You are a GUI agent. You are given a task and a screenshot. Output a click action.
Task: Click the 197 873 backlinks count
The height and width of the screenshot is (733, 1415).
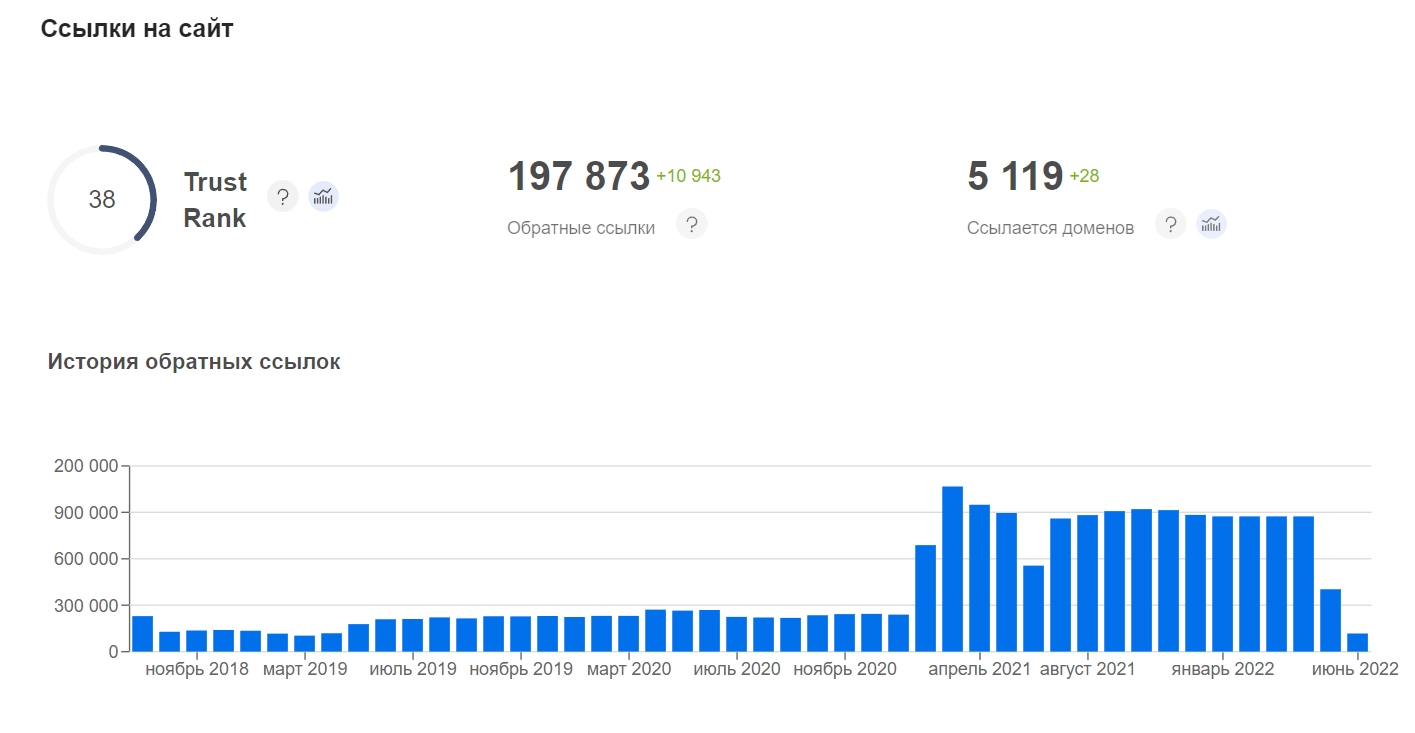579,177
